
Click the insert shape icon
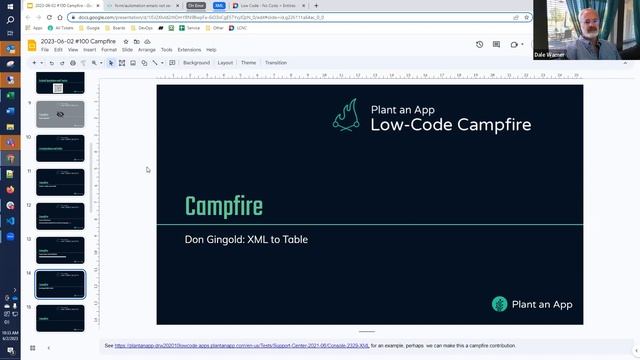coord(144,63)
